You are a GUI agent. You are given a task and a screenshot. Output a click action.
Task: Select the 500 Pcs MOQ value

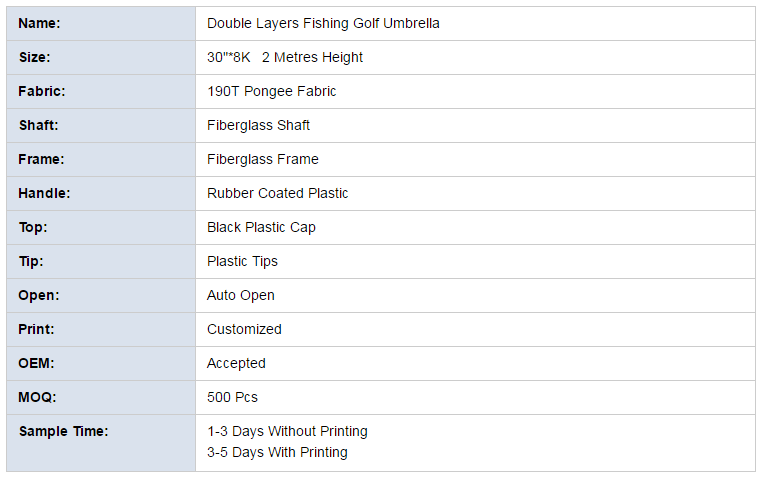pos(233,398)
